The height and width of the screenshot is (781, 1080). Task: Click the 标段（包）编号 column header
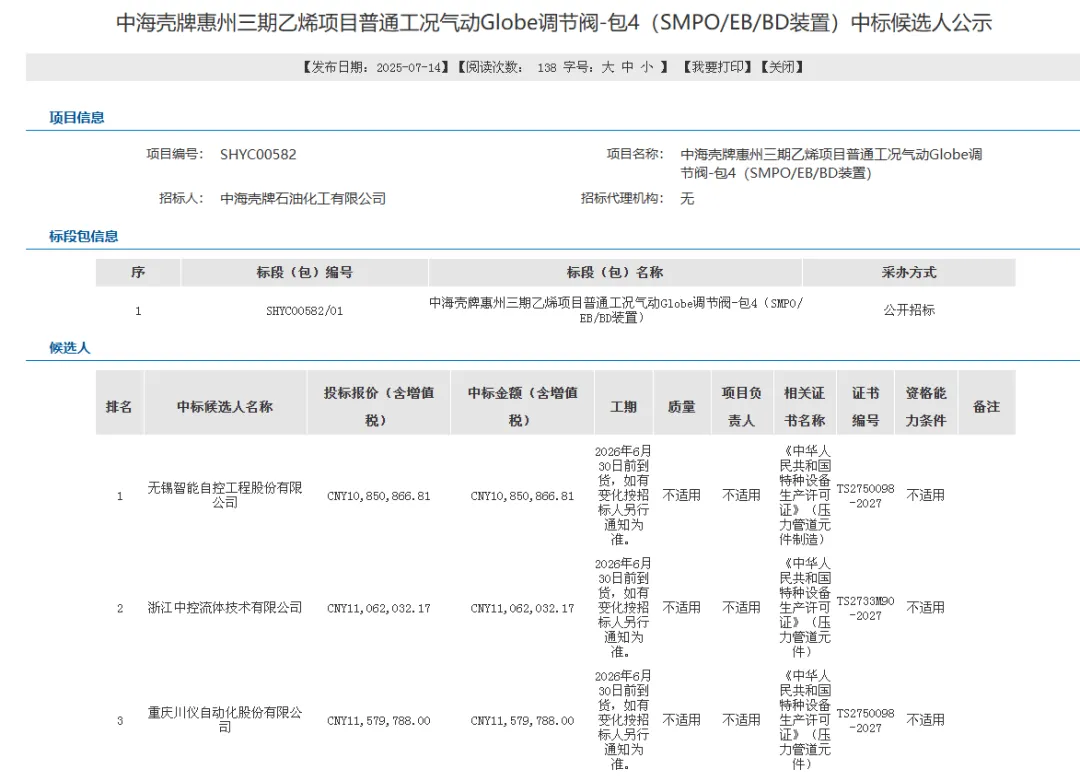coord(304,272)
